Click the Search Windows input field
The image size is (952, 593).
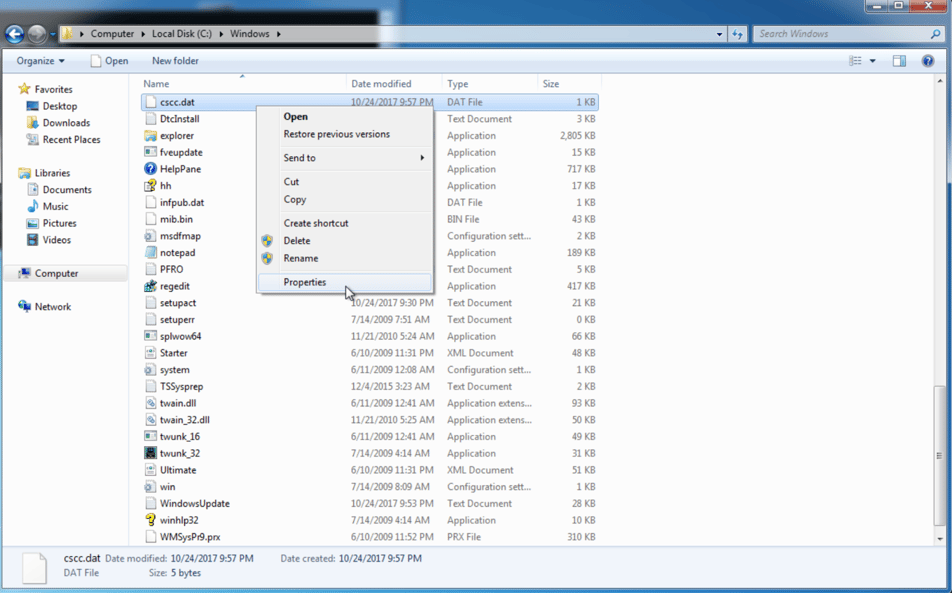pos(841,34)
